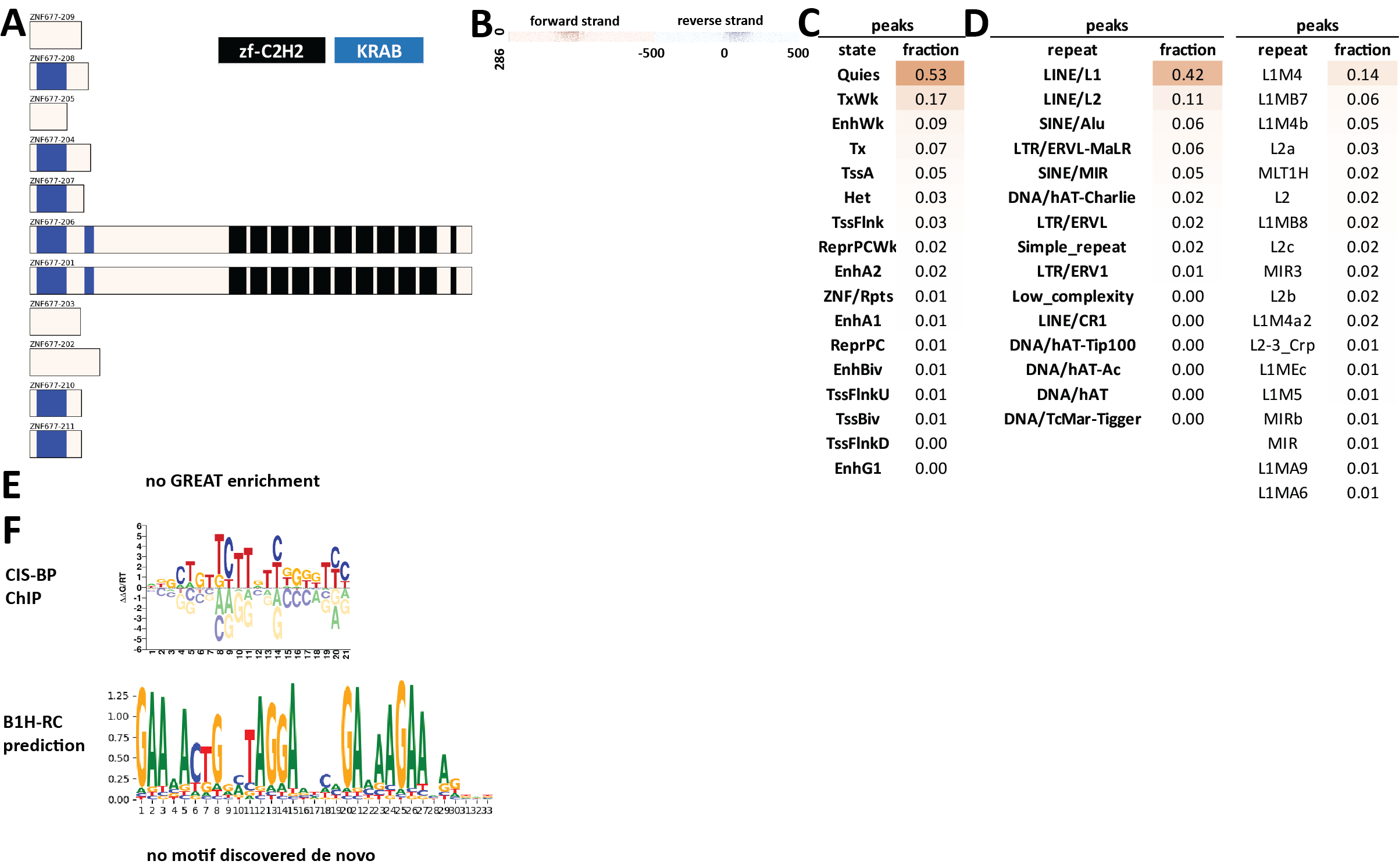1399x868 pixels.
Task: Click the TxWk state row label
Action: (857, 99)
